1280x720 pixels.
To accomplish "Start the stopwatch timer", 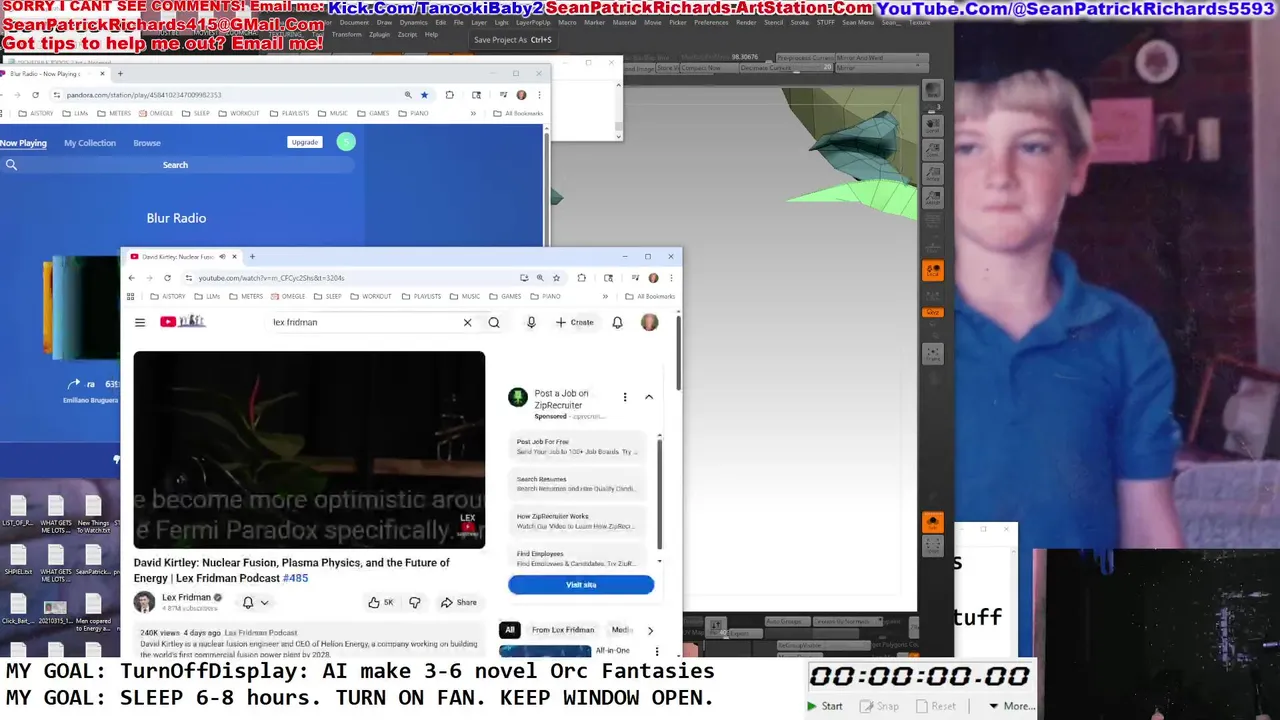I will [826, 706].
